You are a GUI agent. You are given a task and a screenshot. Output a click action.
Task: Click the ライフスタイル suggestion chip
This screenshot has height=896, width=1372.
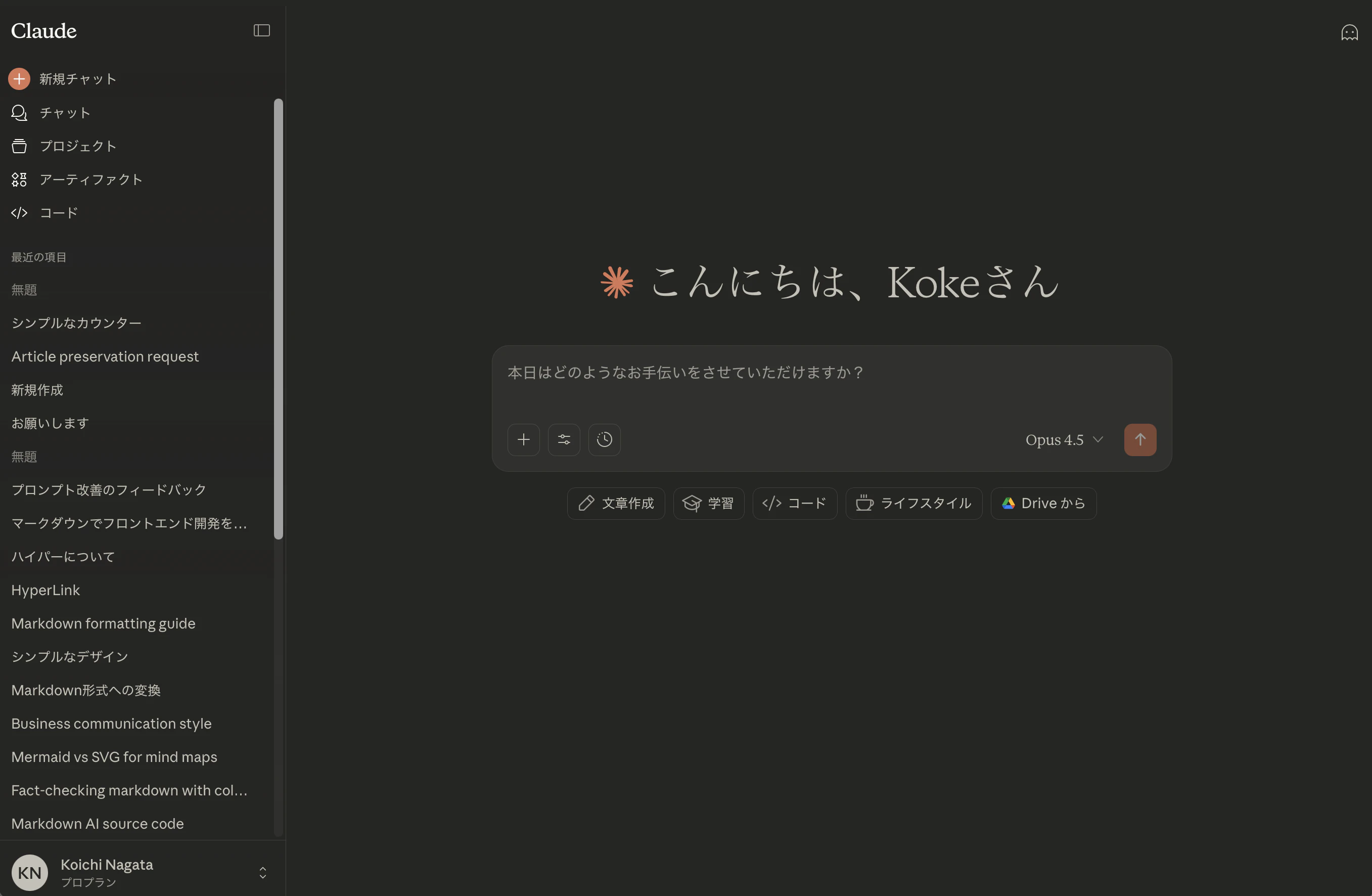tap(913, 503)
